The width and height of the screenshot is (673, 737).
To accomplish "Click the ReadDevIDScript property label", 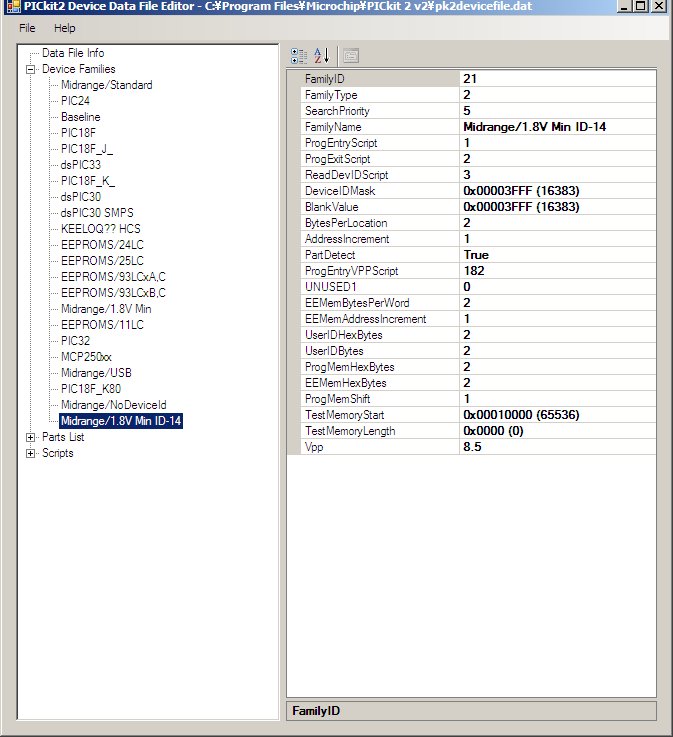I will coord(346,175).
